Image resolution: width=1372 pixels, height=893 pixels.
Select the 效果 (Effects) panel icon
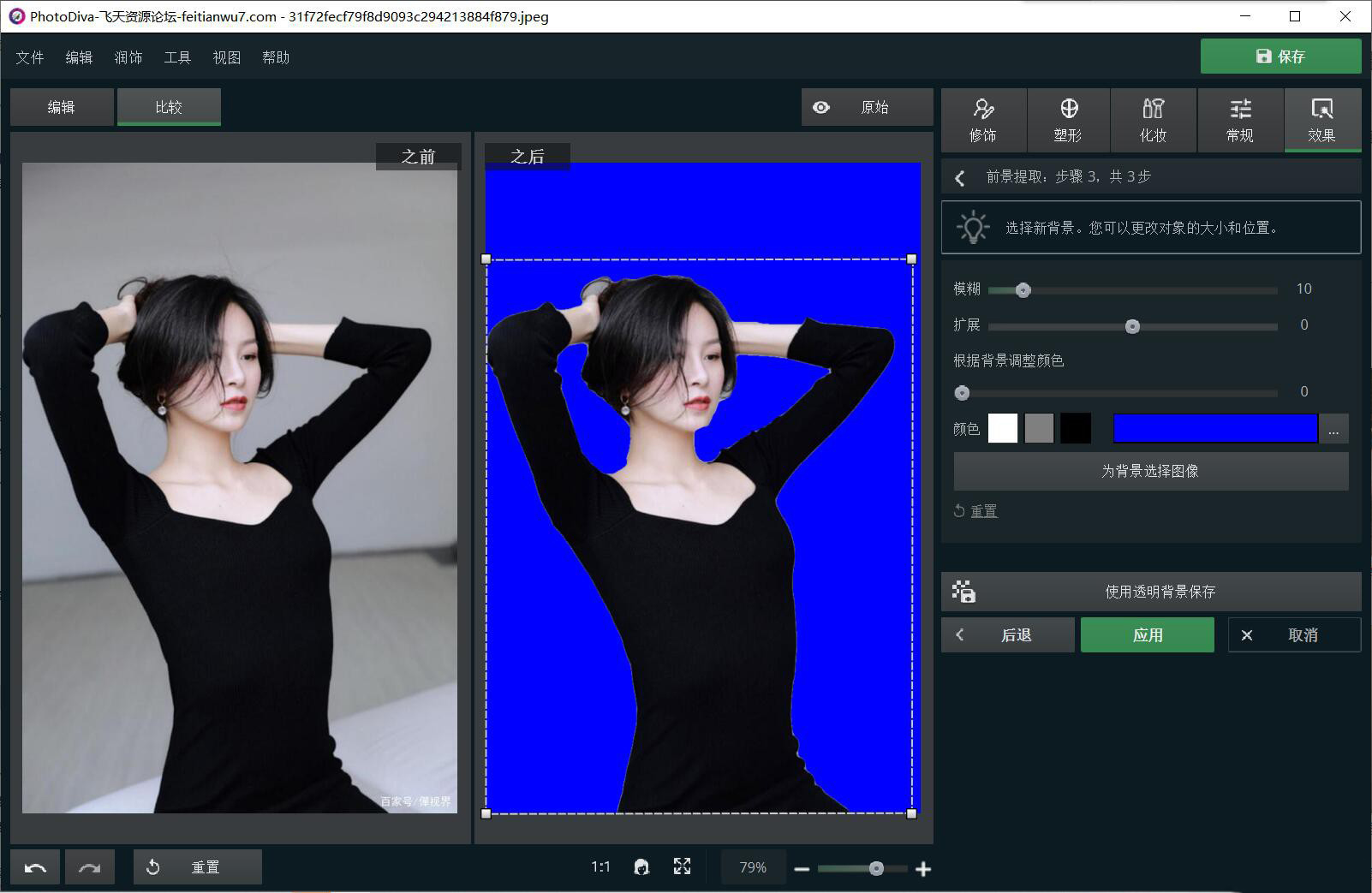[1322, 120]
